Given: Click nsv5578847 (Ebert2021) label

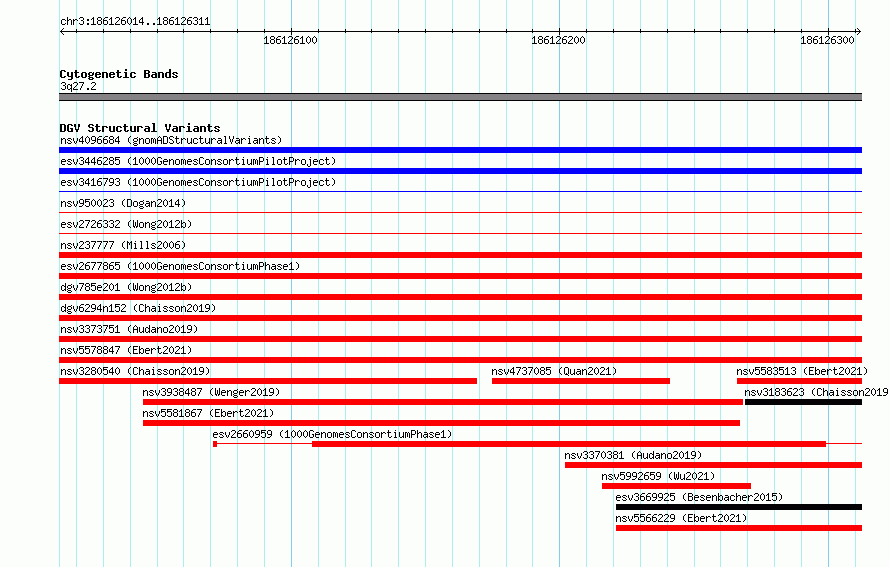Looking at the screenshot, I should click(x=126, y=350).
